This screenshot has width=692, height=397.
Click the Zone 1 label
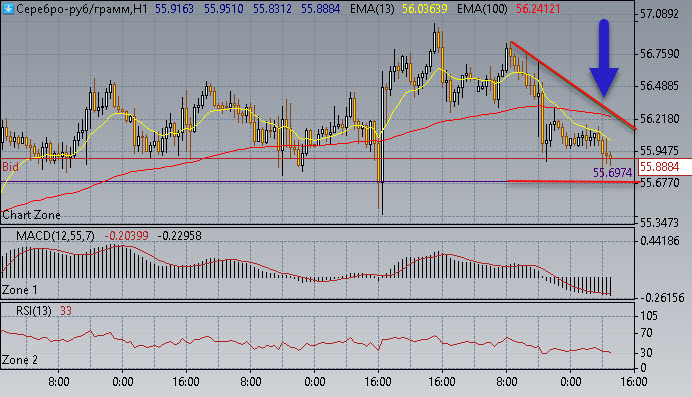click(20, 290)
